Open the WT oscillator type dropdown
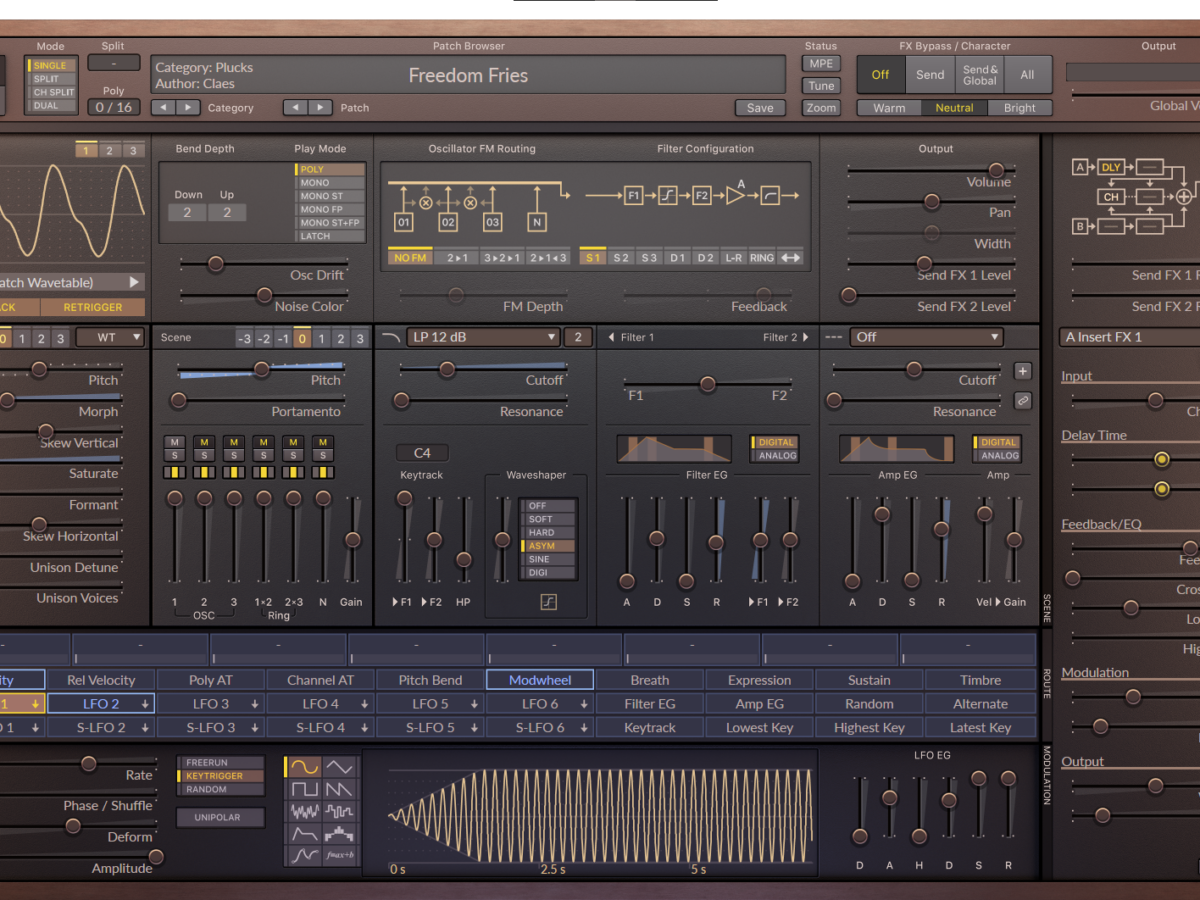Screen dimensions: 1200x900 [x=110, y=338]
